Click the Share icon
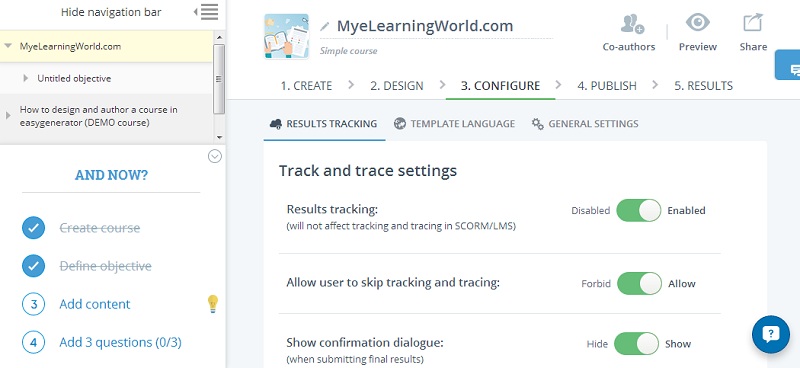The image size is (800, 368). [x=753, y=23]
